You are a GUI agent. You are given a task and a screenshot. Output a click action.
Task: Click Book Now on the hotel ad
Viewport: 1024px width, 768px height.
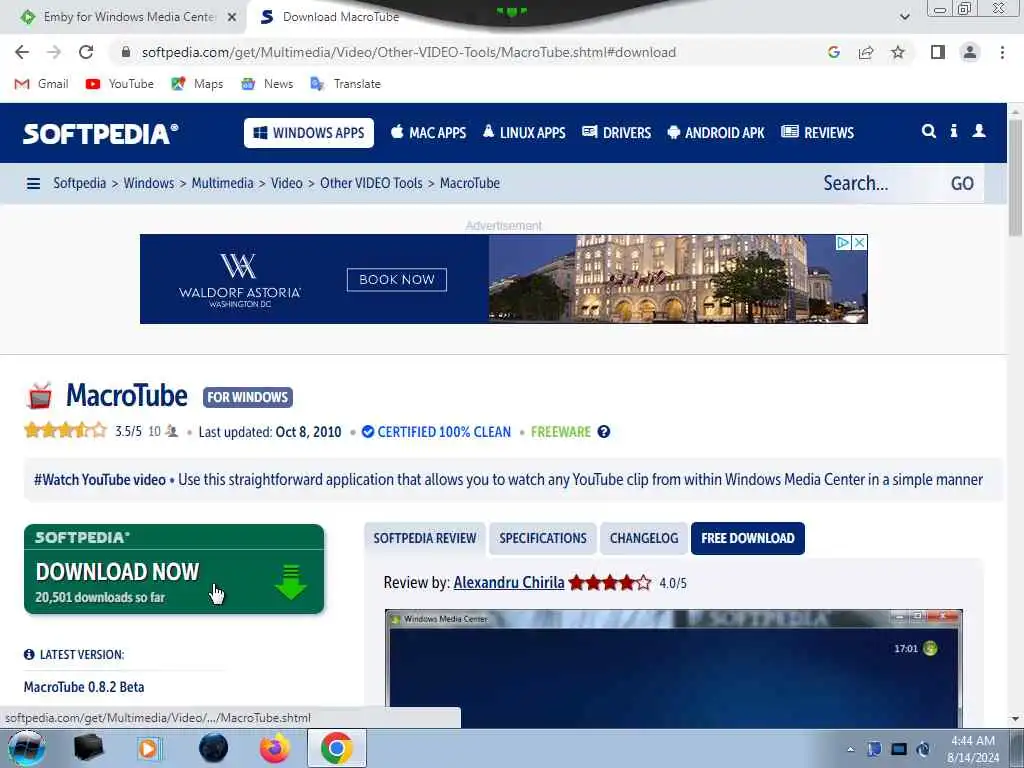396,280
